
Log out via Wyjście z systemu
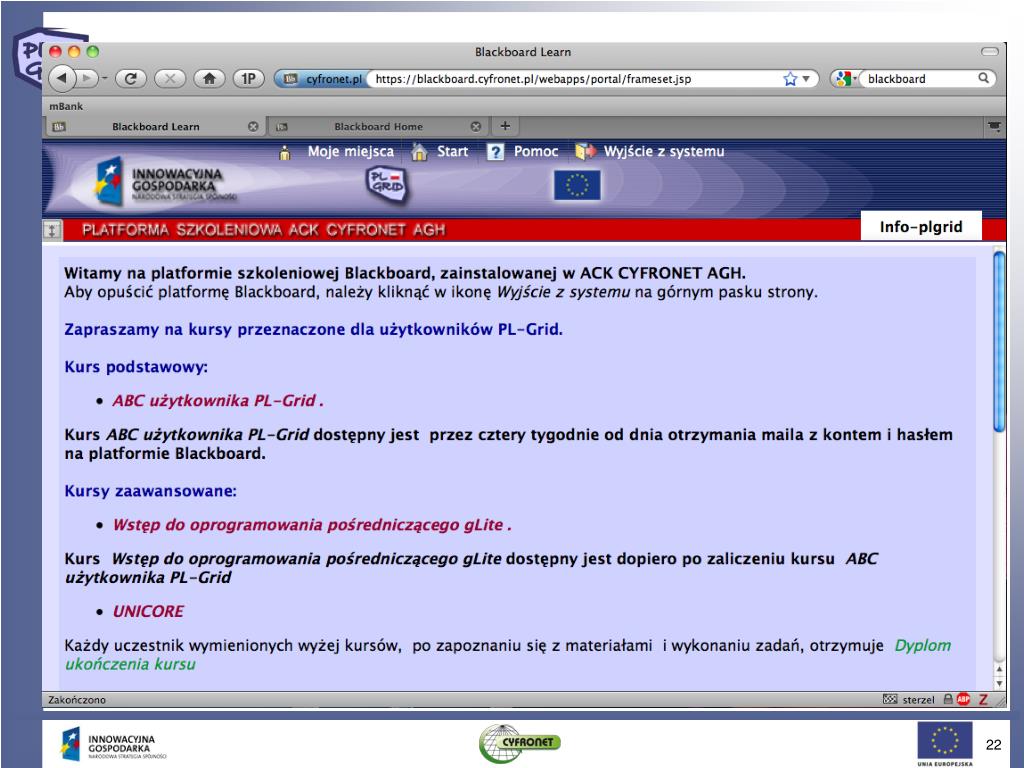point(664,152)
